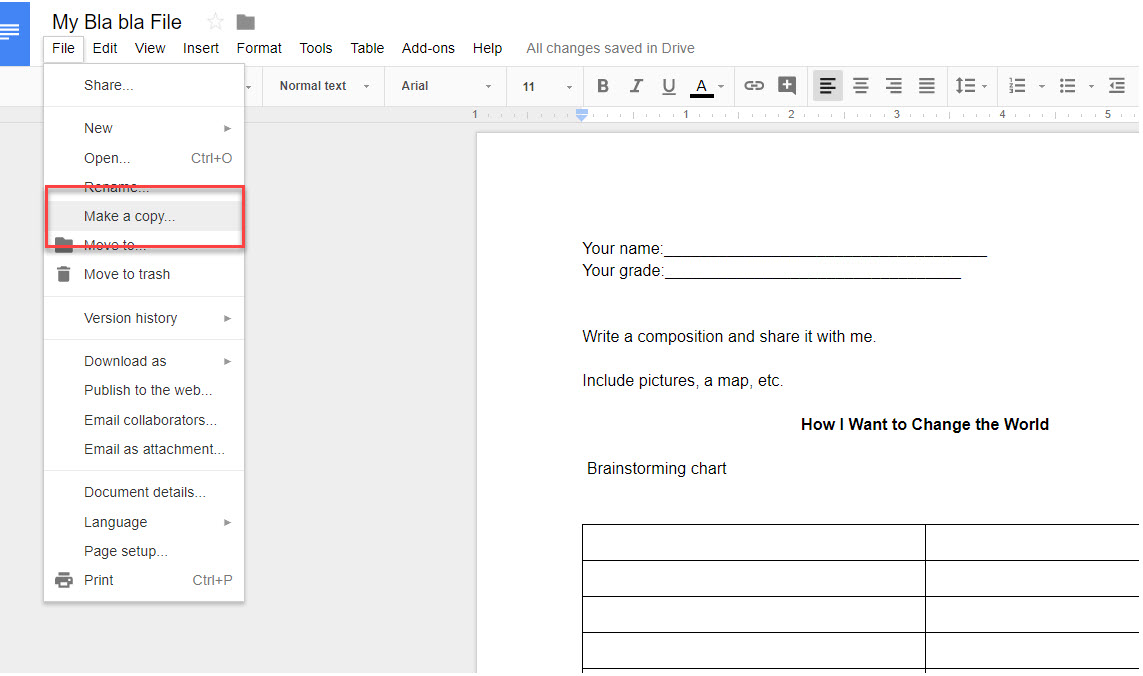Justify the paragraph text
The width and height of the screenshot is (1143, 676).
926,86
